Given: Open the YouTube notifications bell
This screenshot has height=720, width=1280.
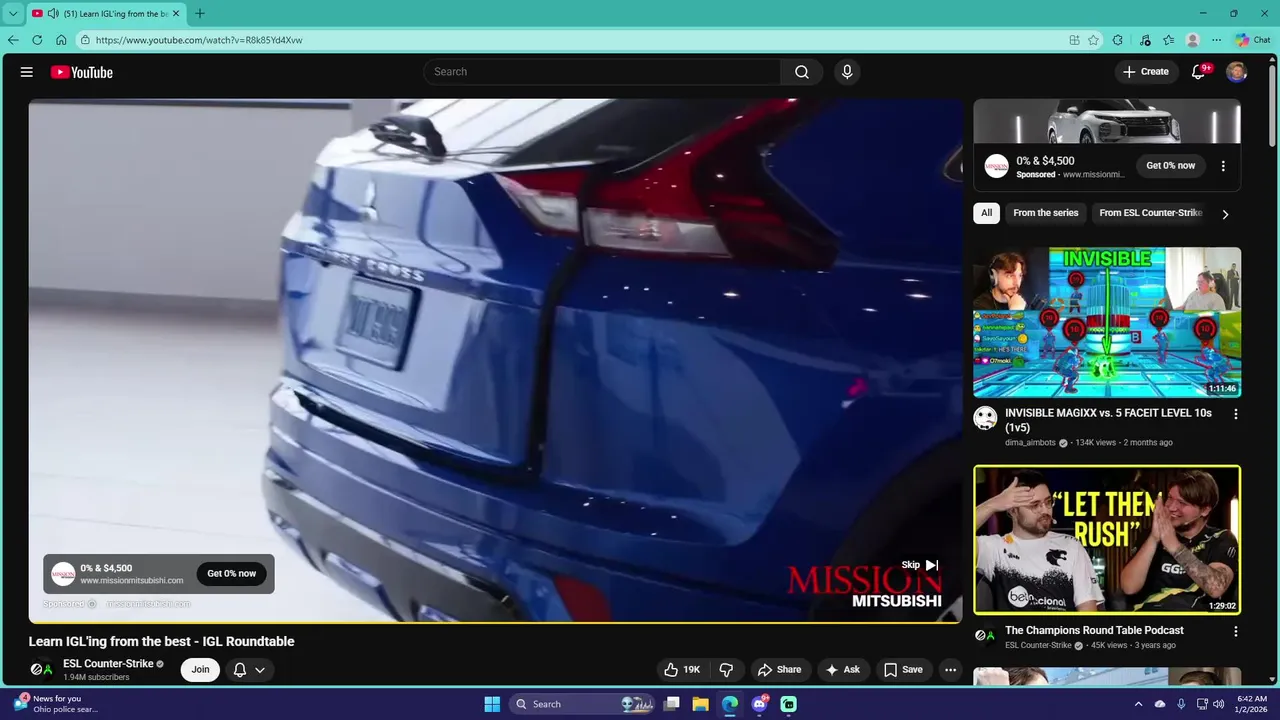Looking at the screenshot, I should (x=1199, y=72).
